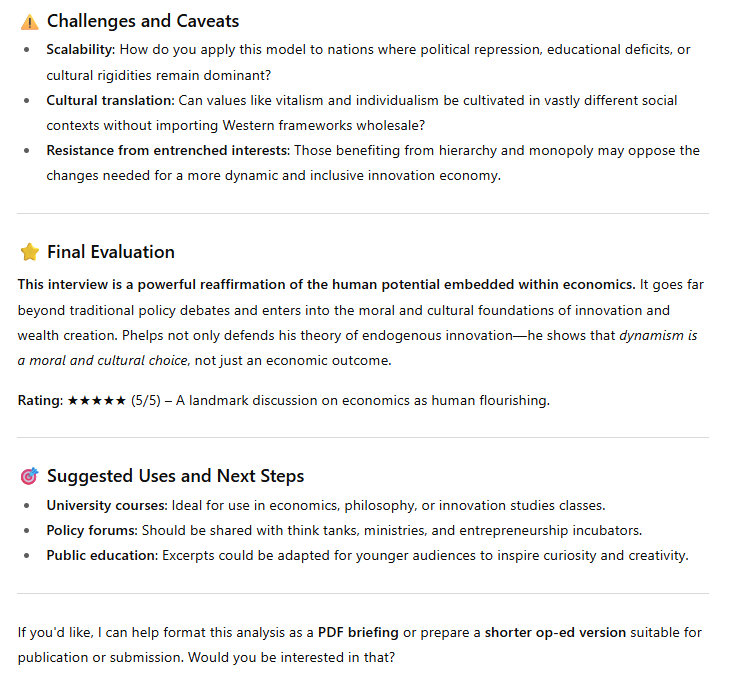Click the gold star icon beside Final Evaluation
Viewport: 730px width, 676px height.
click(x=29, y=252)
